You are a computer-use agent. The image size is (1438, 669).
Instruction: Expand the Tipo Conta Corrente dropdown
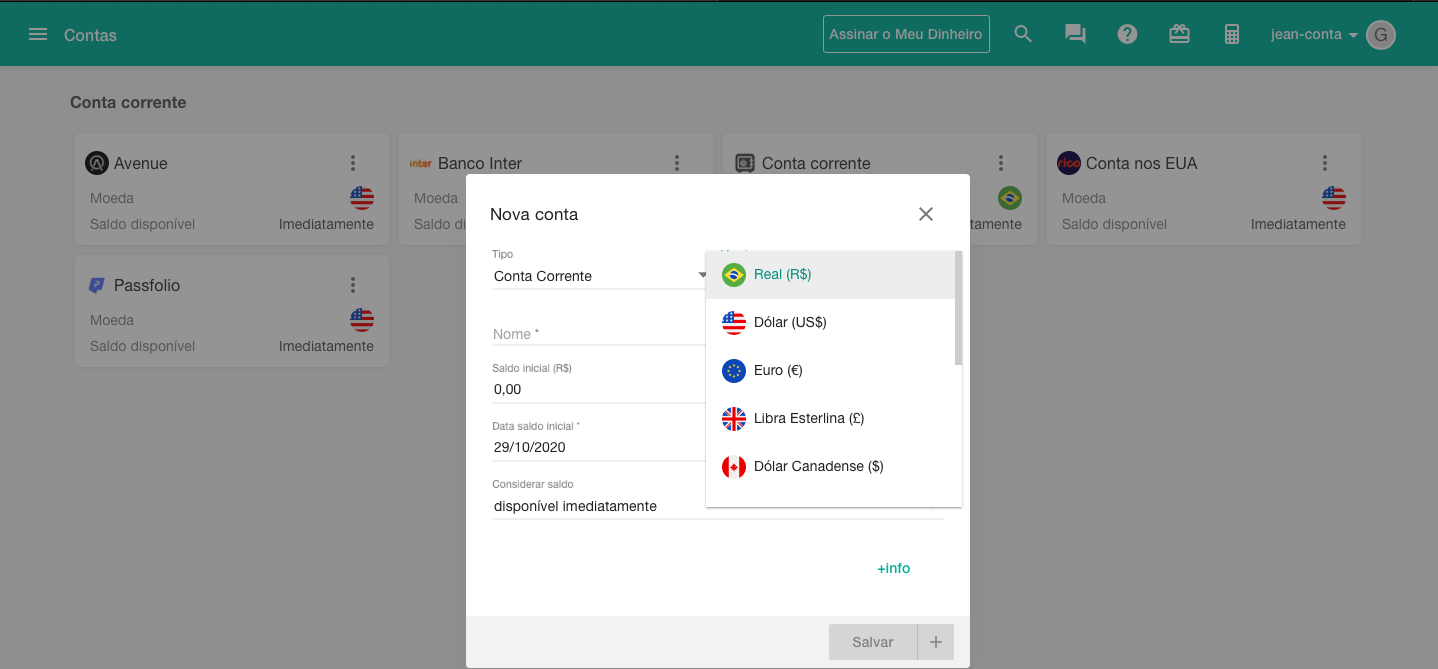coord(600,276)
